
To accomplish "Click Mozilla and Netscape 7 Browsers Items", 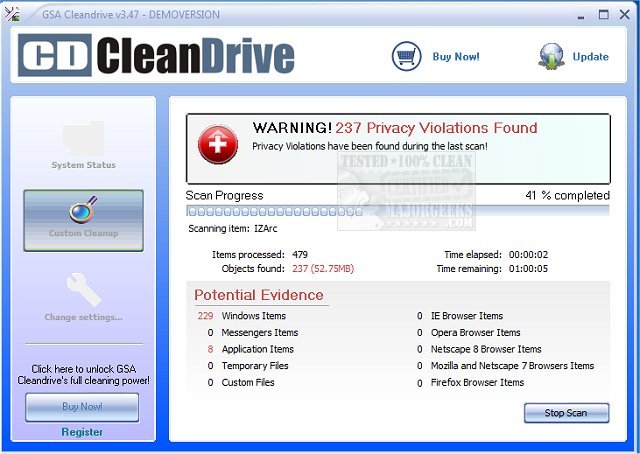I will click(x=512, y=366).
